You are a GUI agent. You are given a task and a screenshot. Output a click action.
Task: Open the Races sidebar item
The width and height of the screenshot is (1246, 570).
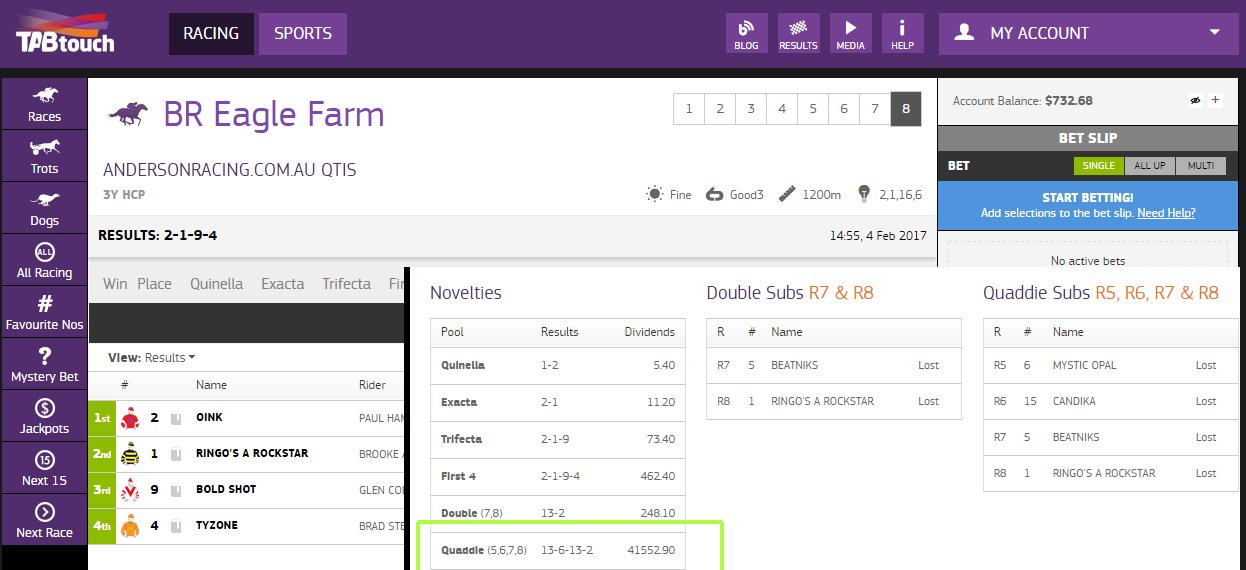pos(44,104)
